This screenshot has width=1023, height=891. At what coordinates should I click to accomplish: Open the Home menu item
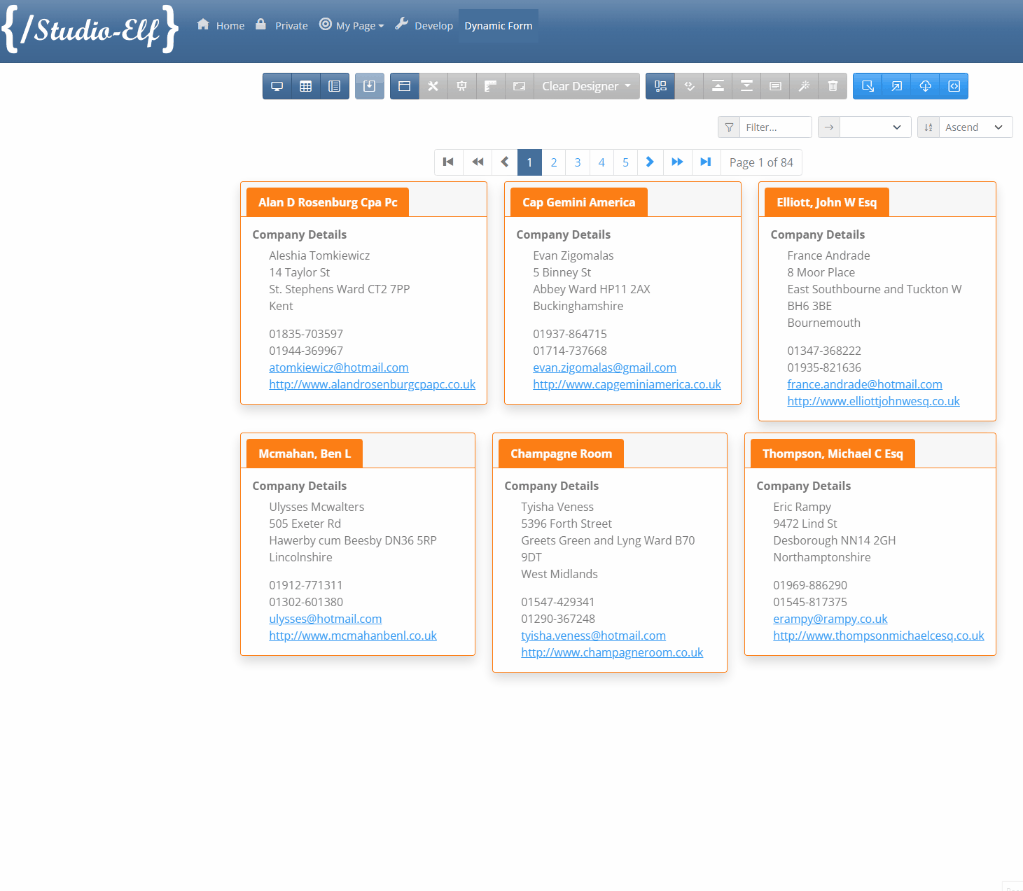[x=221, y=25]
